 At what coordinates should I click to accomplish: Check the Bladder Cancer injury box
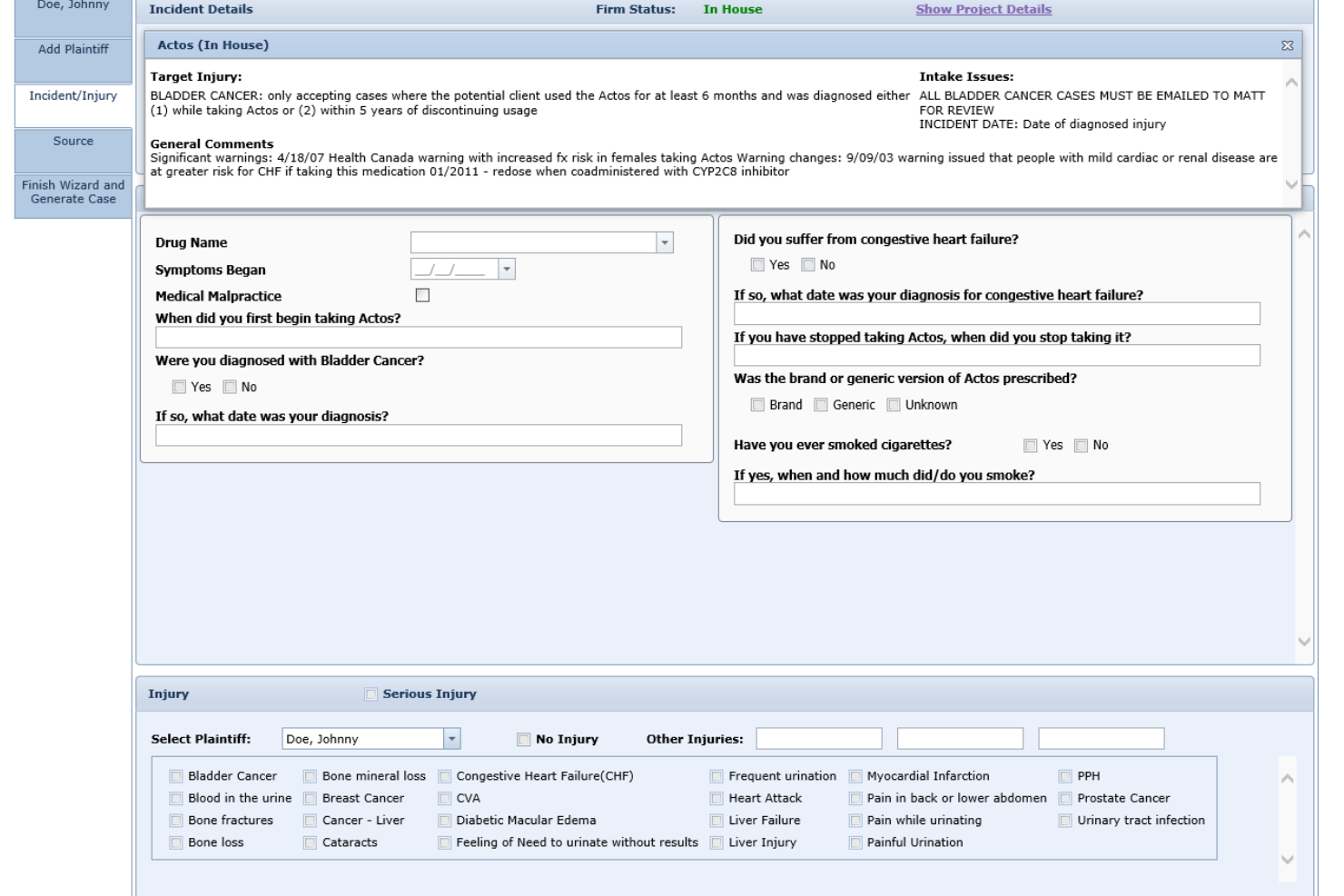click(176, 777)
